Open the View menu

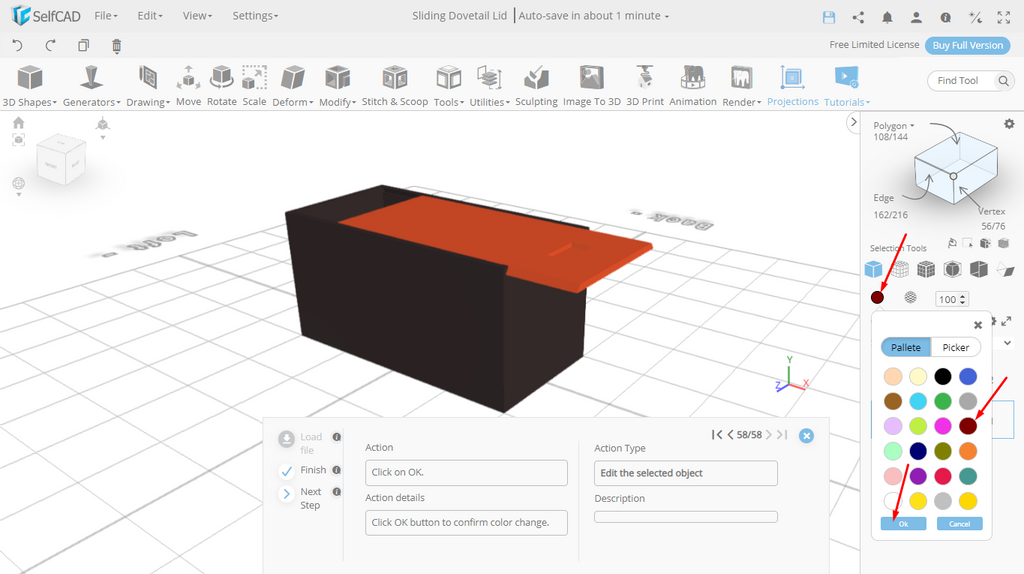[x=197, y=16]
